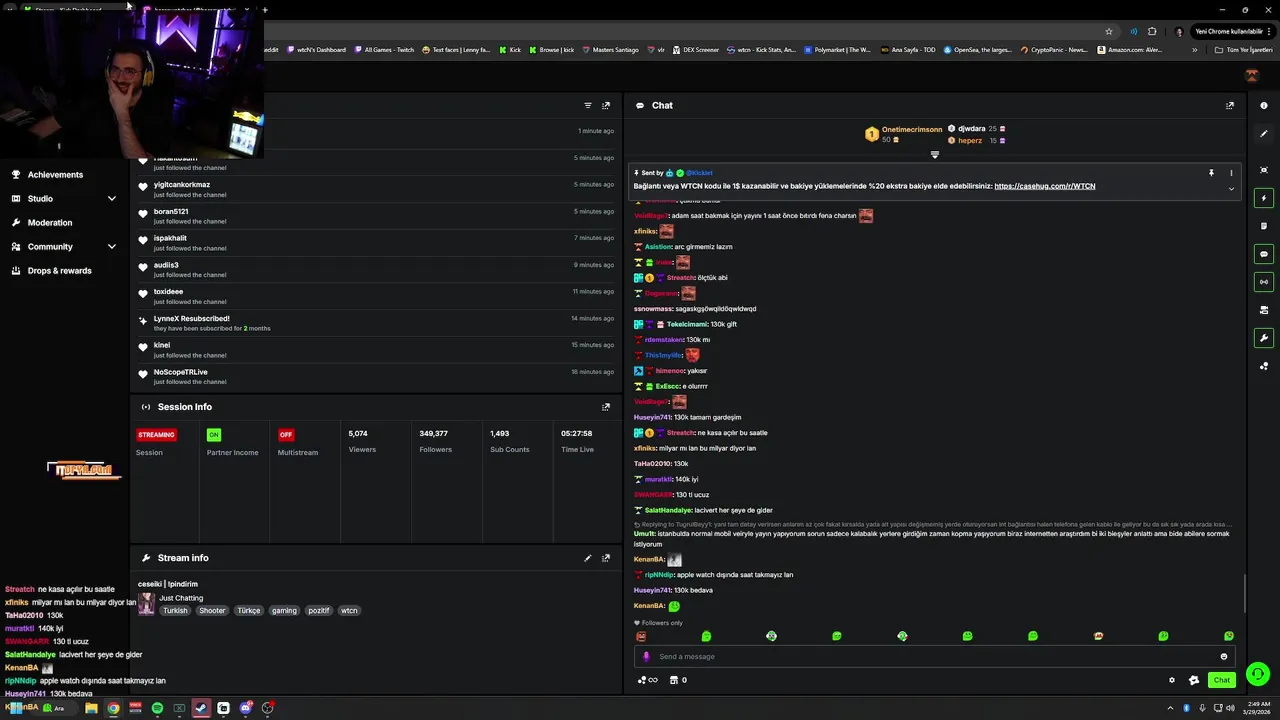The width and height of the screenshot is (1280, 720).
Task: Click the wtcn tag in Stream info
Action: (x=349, y=611)
